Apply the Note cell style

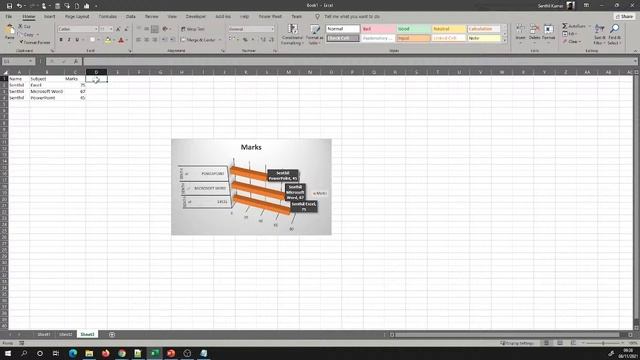coord(484,38)
